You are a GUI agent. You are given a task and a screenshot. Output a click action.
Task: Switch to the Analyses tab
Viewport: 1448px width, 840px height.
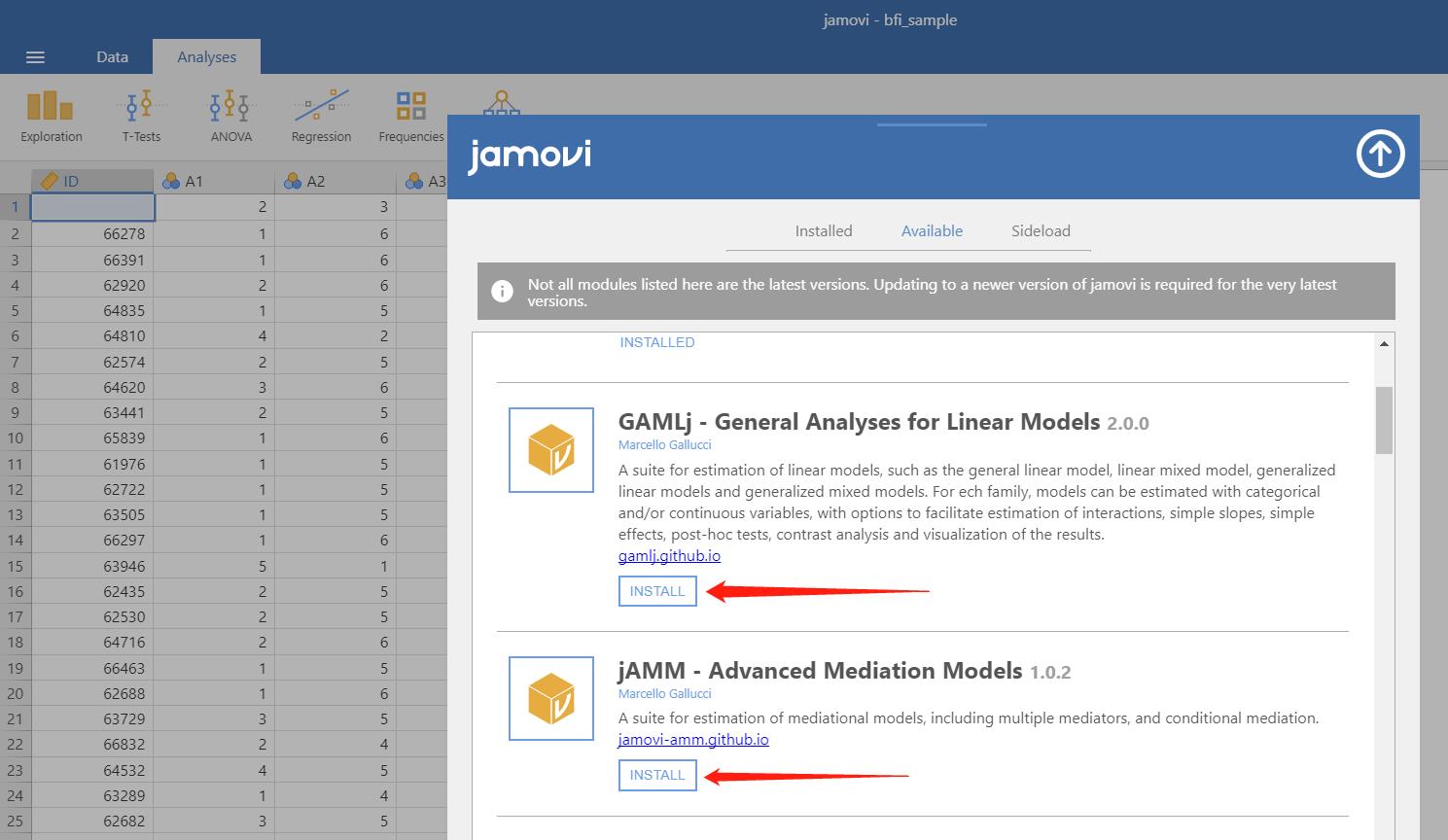206,56
